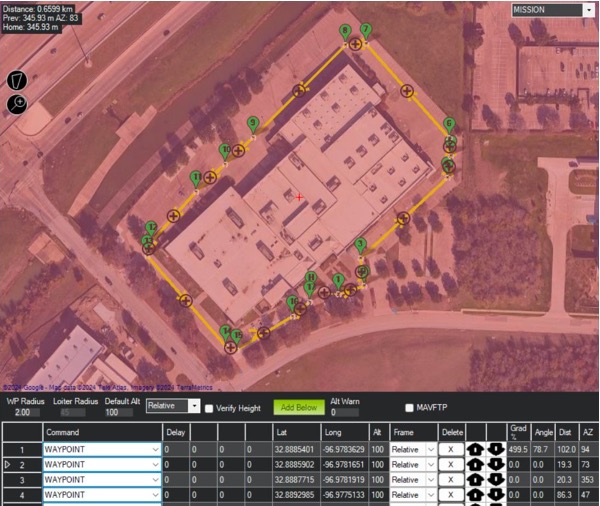The image size is (600, 506).
Task: Open the Relative altitude mode dropdown
Action: click(173, 406)
